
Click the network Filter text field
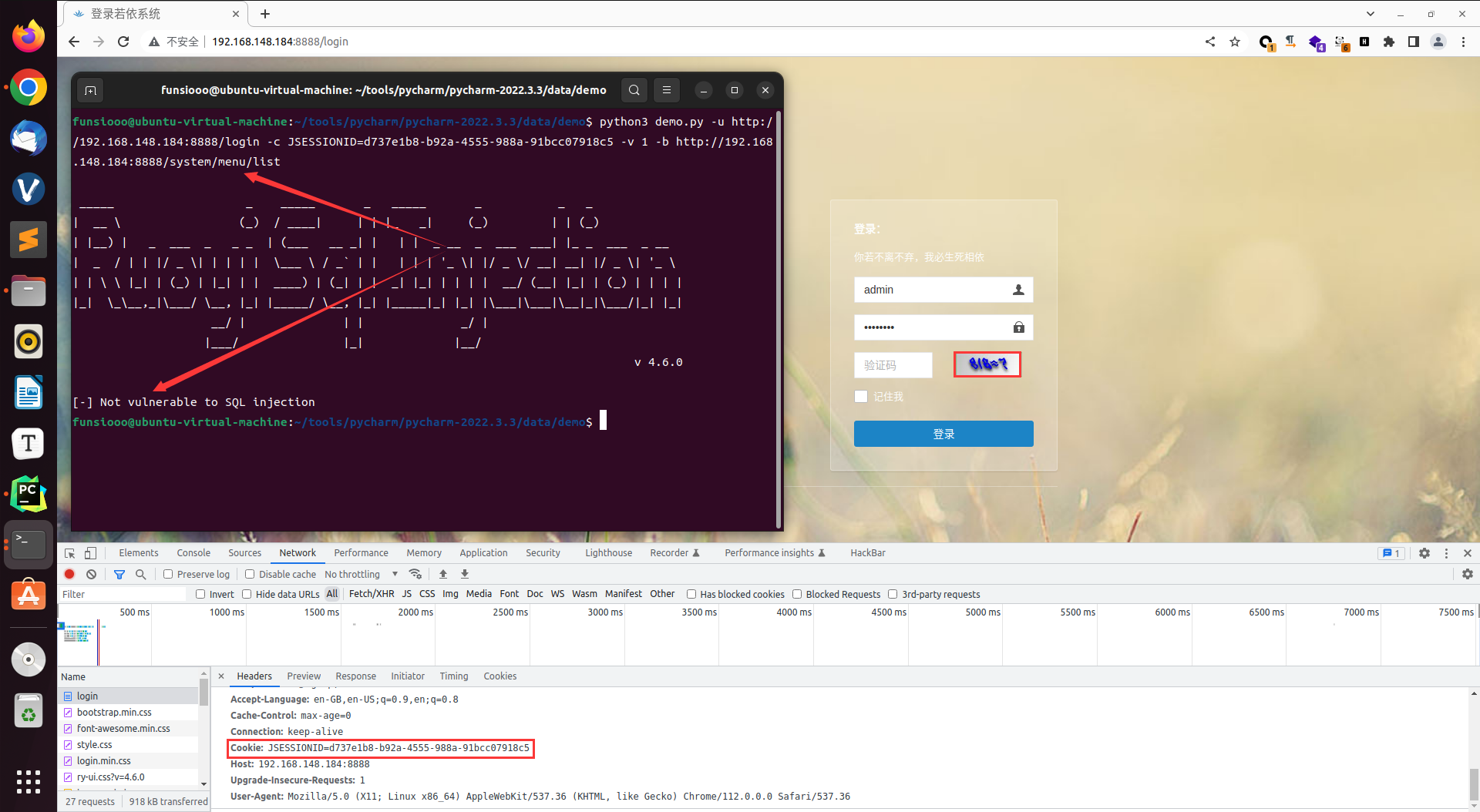tap(123, 594)
